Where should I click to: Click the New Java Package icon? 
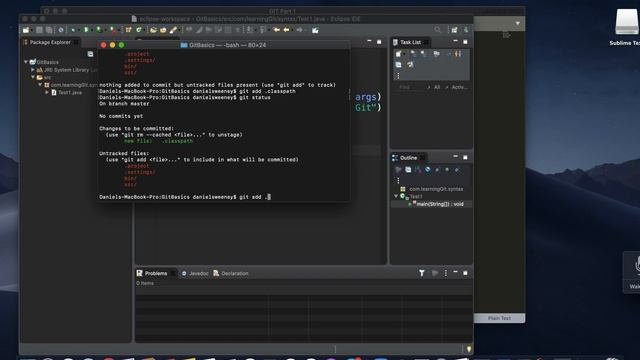129,30
